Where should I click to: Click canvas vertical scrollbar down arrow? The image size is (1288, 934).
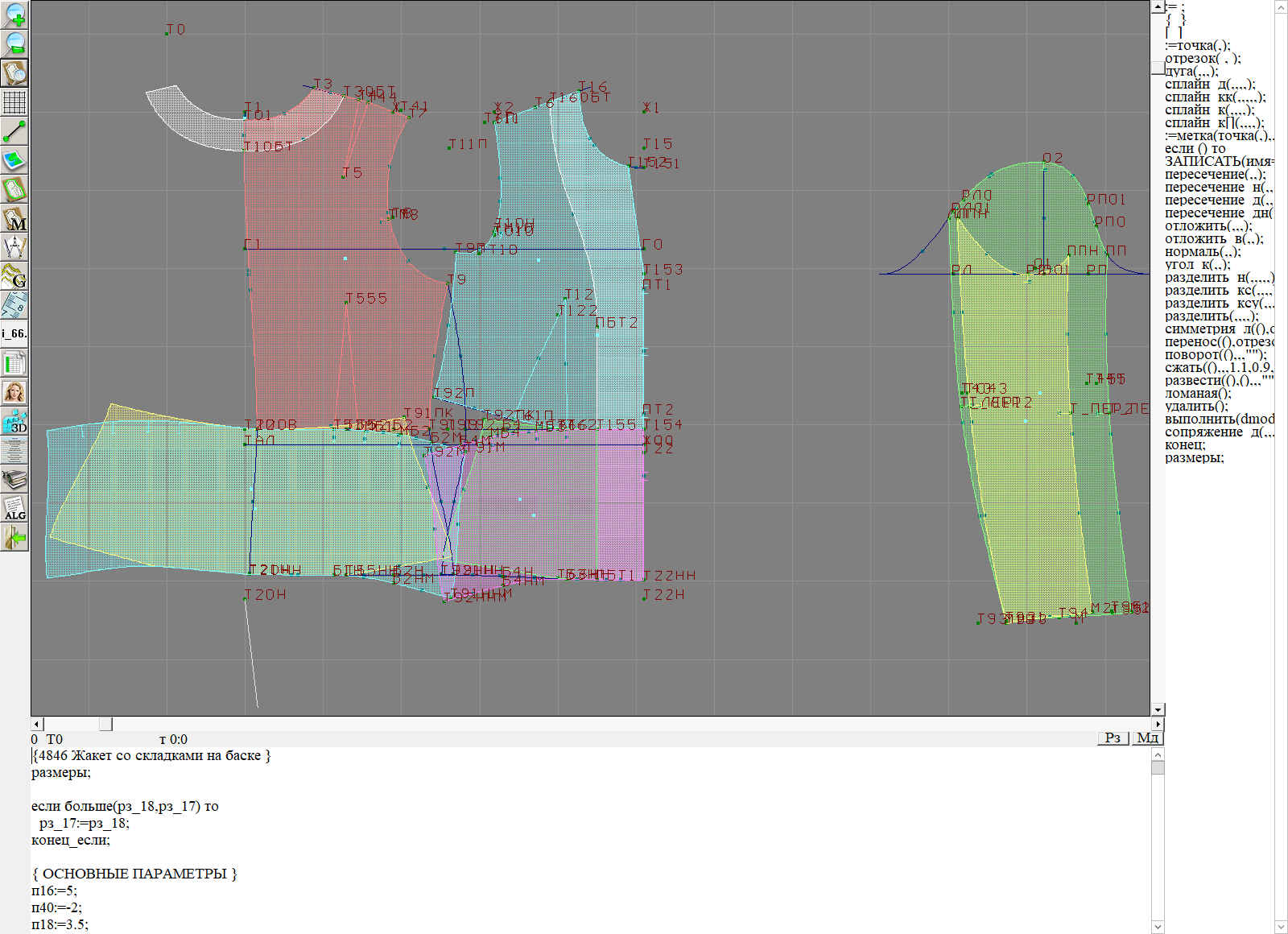pyautogui.click(x=1158, y=709)
